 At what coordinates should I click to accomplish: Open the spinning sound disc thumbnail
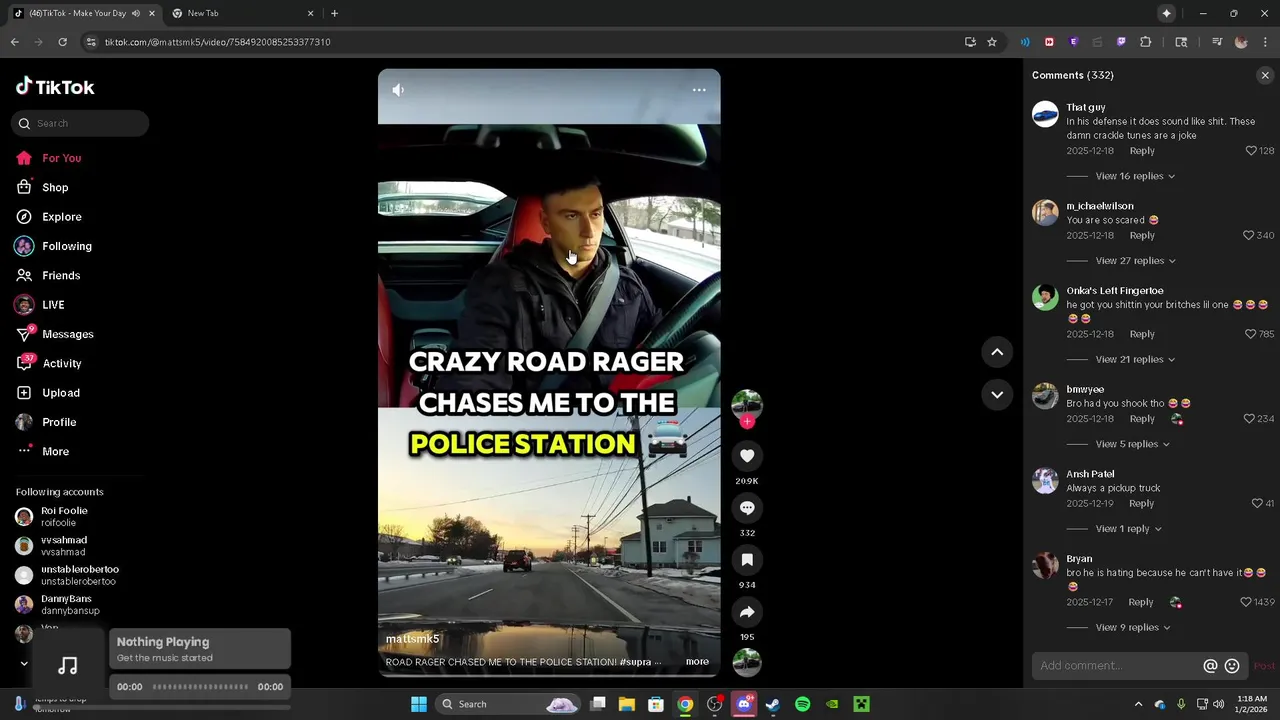[747, 662]
